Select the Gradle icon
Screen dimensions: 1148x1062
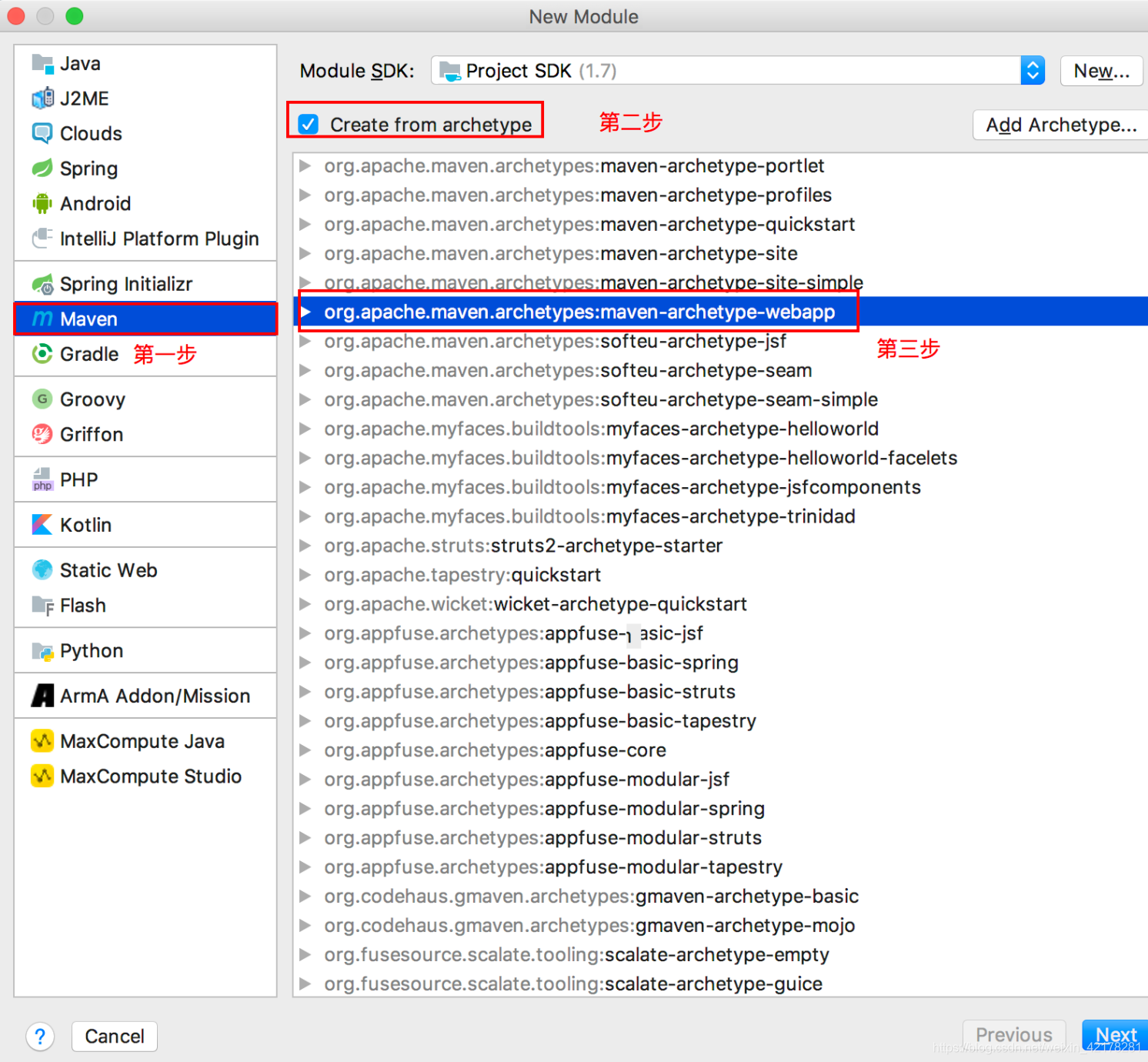(42, 354)
